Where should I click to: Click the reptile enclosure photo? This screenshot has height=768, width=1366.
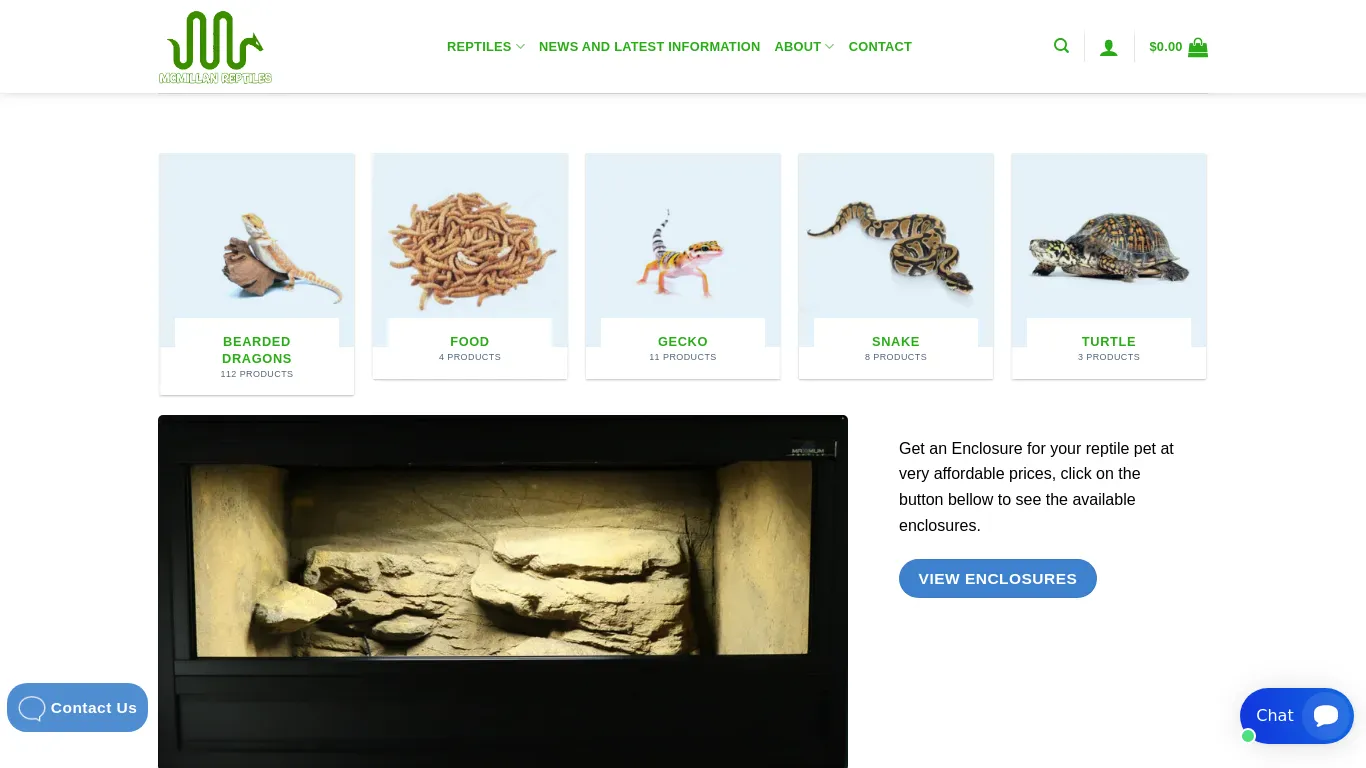point(503,592)
